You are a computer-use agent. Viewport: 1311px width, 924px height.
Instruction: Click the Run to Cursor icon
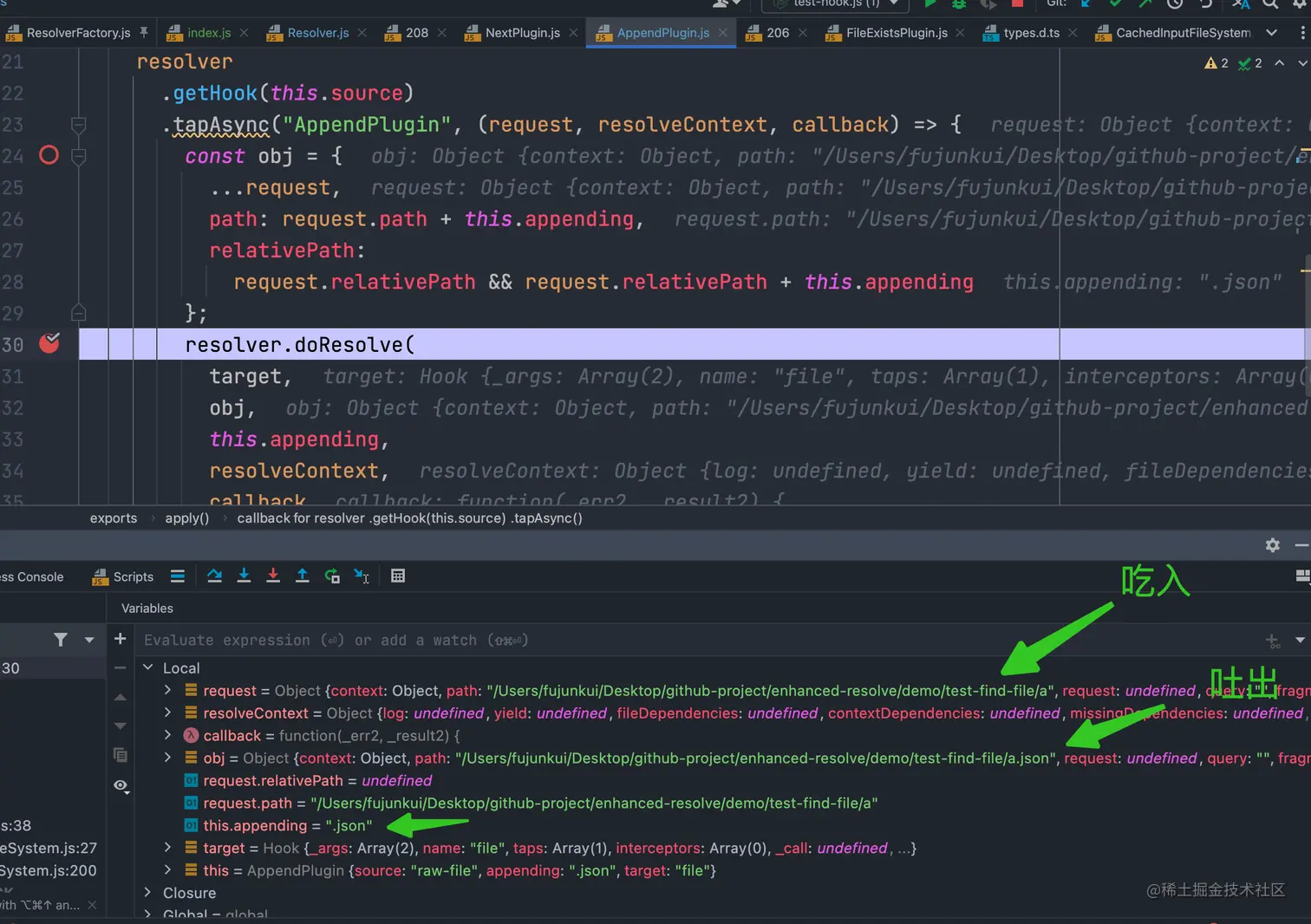click(x=362, y=576)
